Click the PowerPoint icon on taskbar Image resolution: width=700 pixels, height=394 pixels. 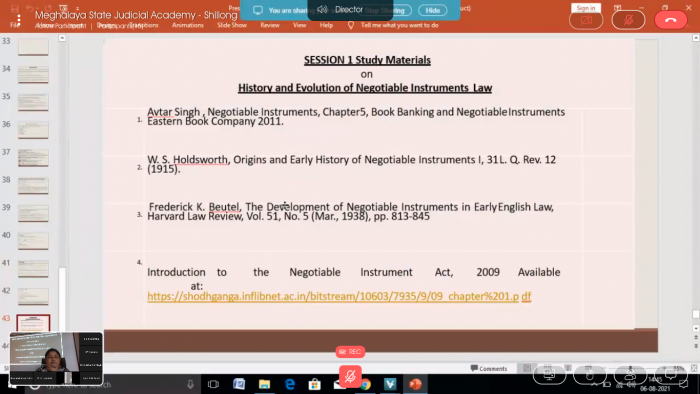click(416, 384)
